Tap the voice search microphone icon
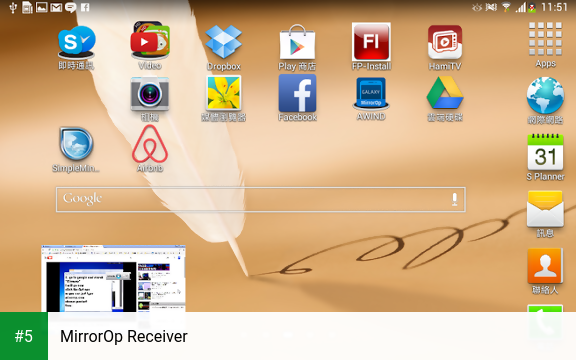This screenshot has width=576, height=360. pyautogui.click(x=454, y=199)
